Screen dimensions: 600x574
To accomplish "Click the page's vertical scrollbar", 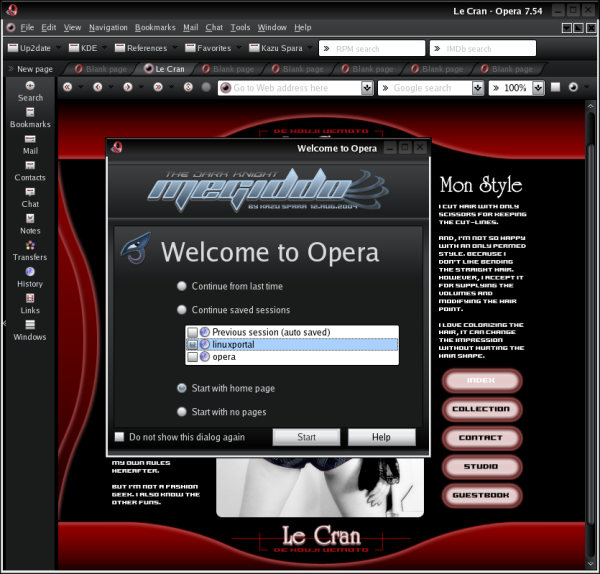I will pyautogui.click(x=591, y=335).
